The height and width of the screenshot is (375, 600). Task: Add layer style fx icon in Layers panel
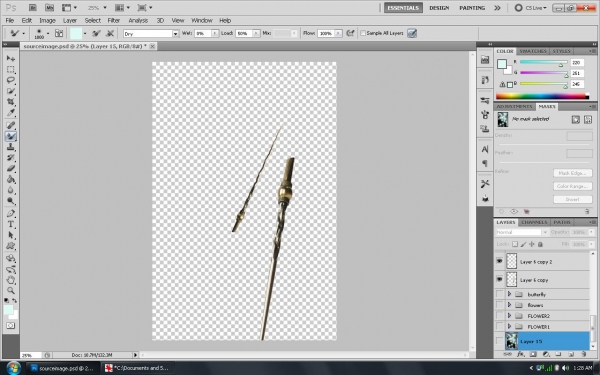(520, 354)
